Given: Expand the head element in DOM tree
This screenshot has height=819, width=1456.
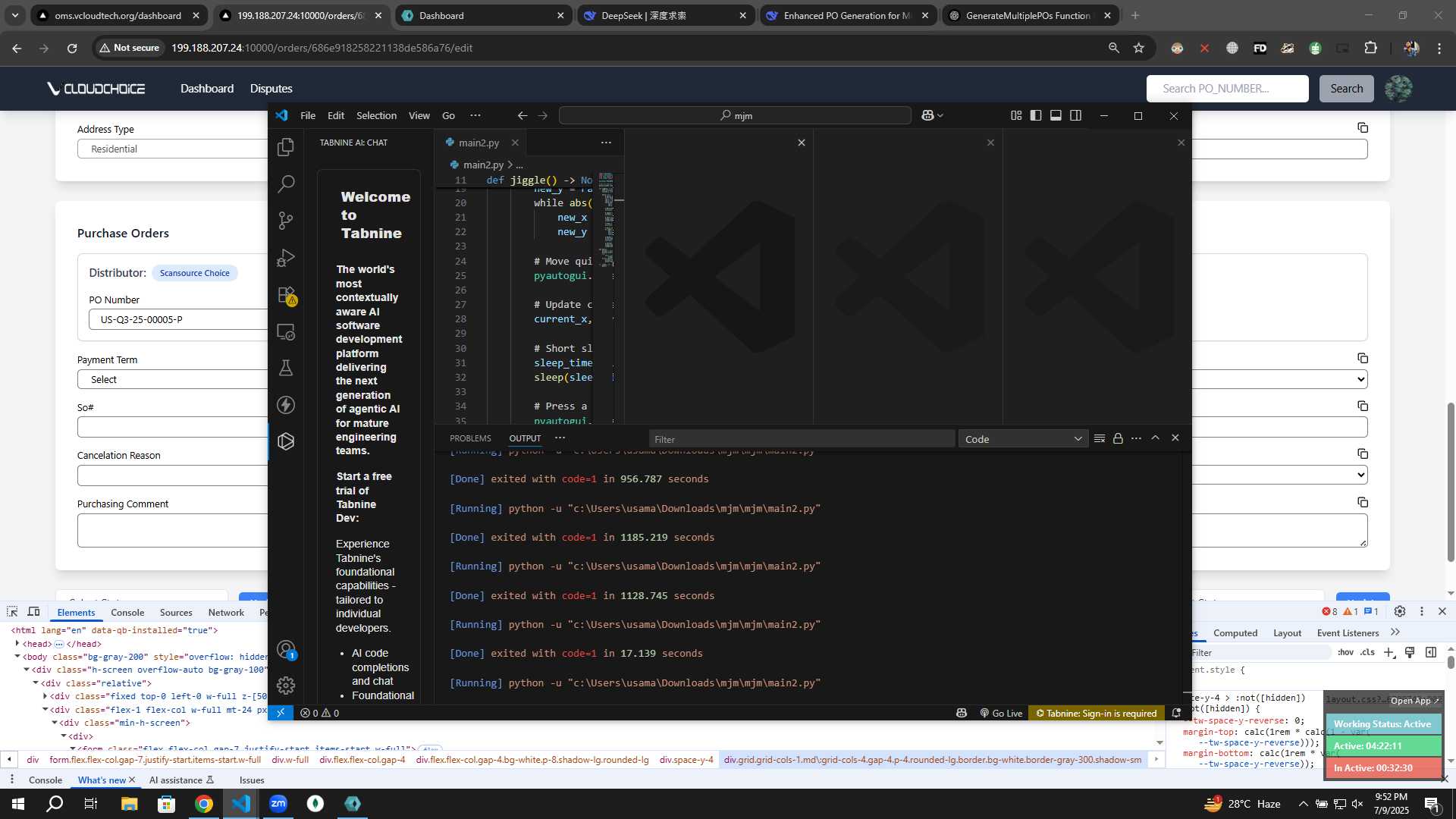Looking at the screenshot, I should [x=17, y=643].
